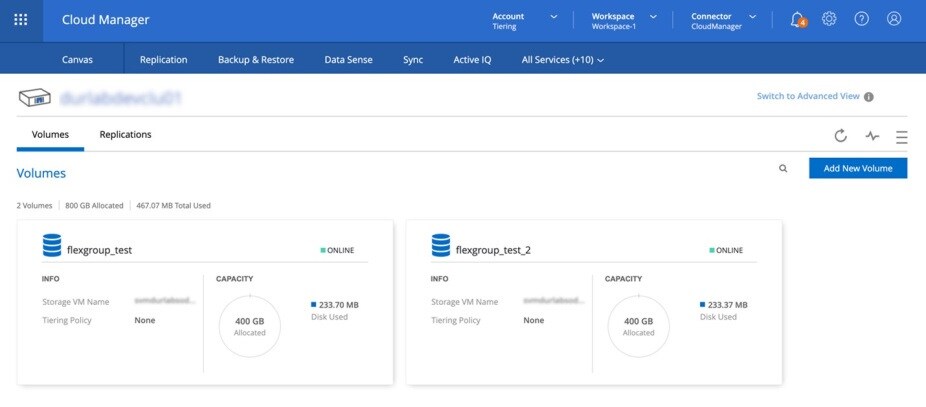Open the user profile icon

pos(894,19)
